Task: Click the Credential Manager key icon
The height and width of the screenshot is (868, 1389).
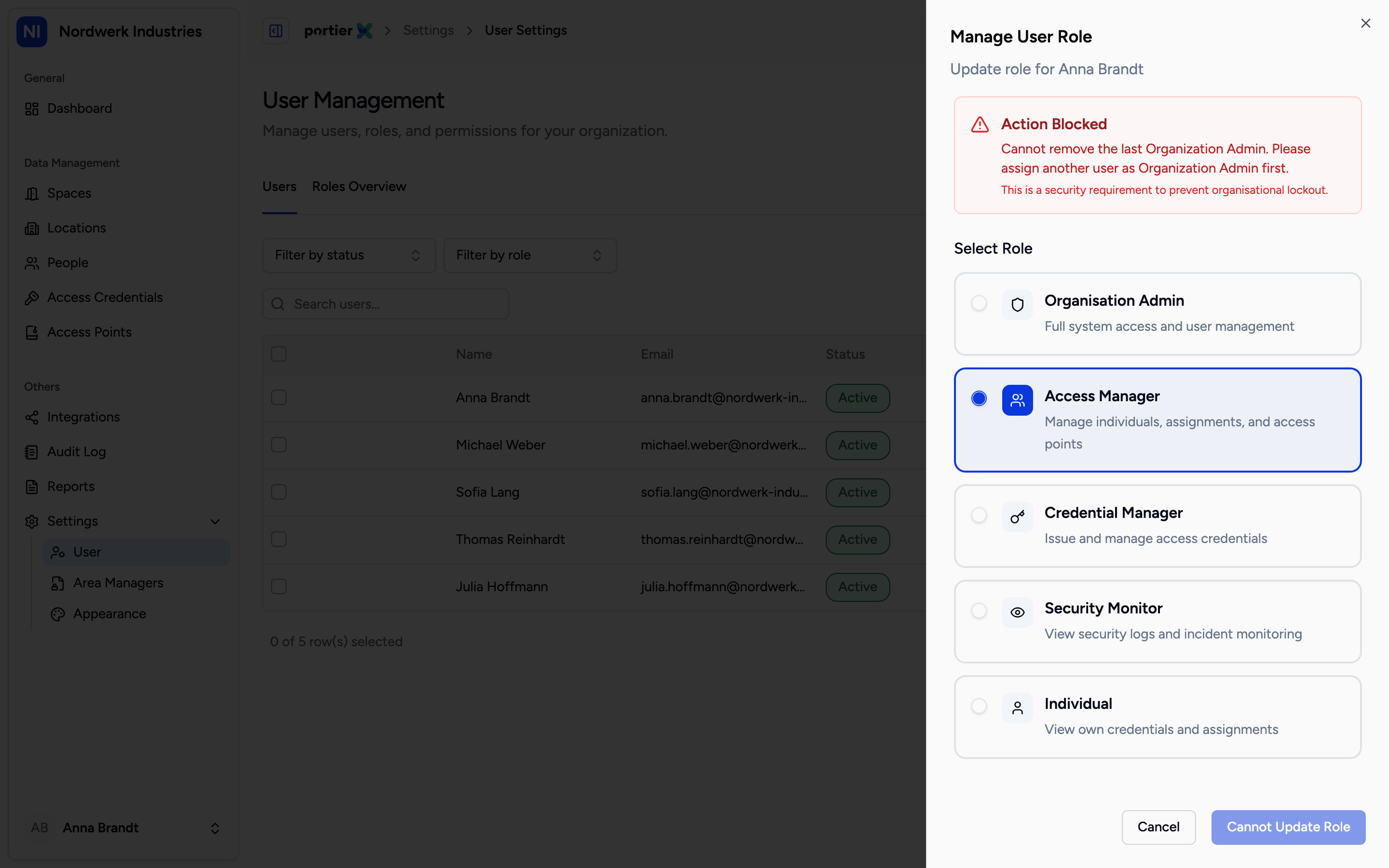Action: point(1017,516)
